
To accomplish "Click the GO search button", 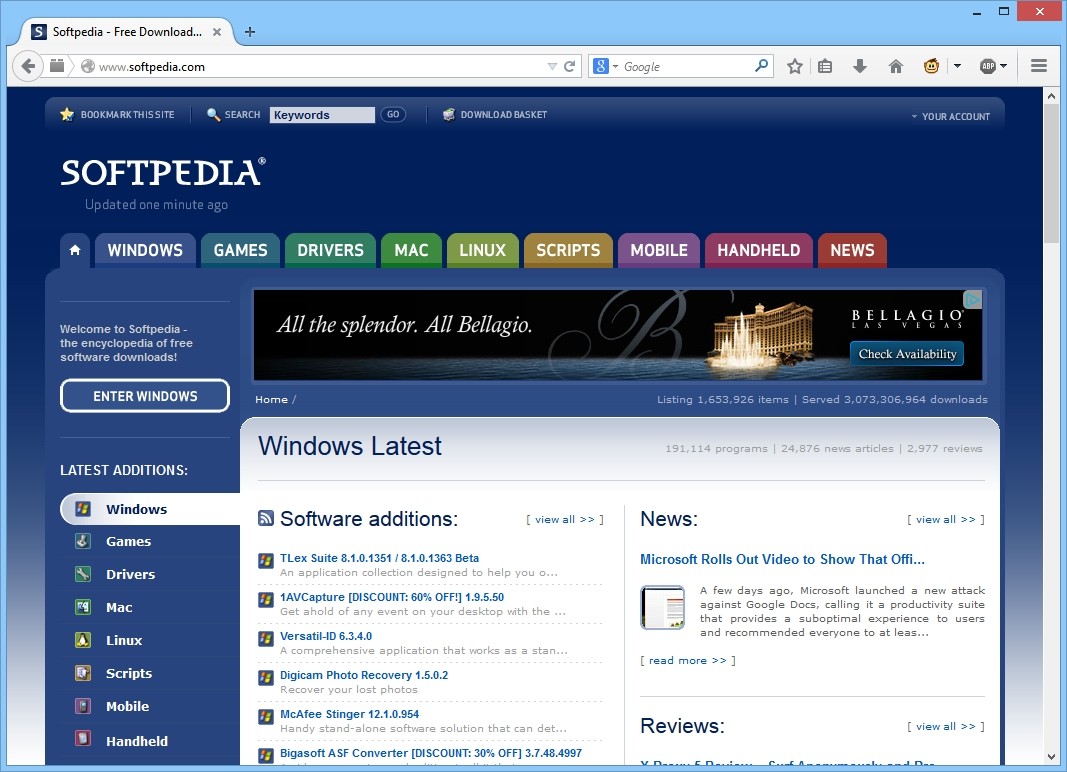I will (393, 114).
